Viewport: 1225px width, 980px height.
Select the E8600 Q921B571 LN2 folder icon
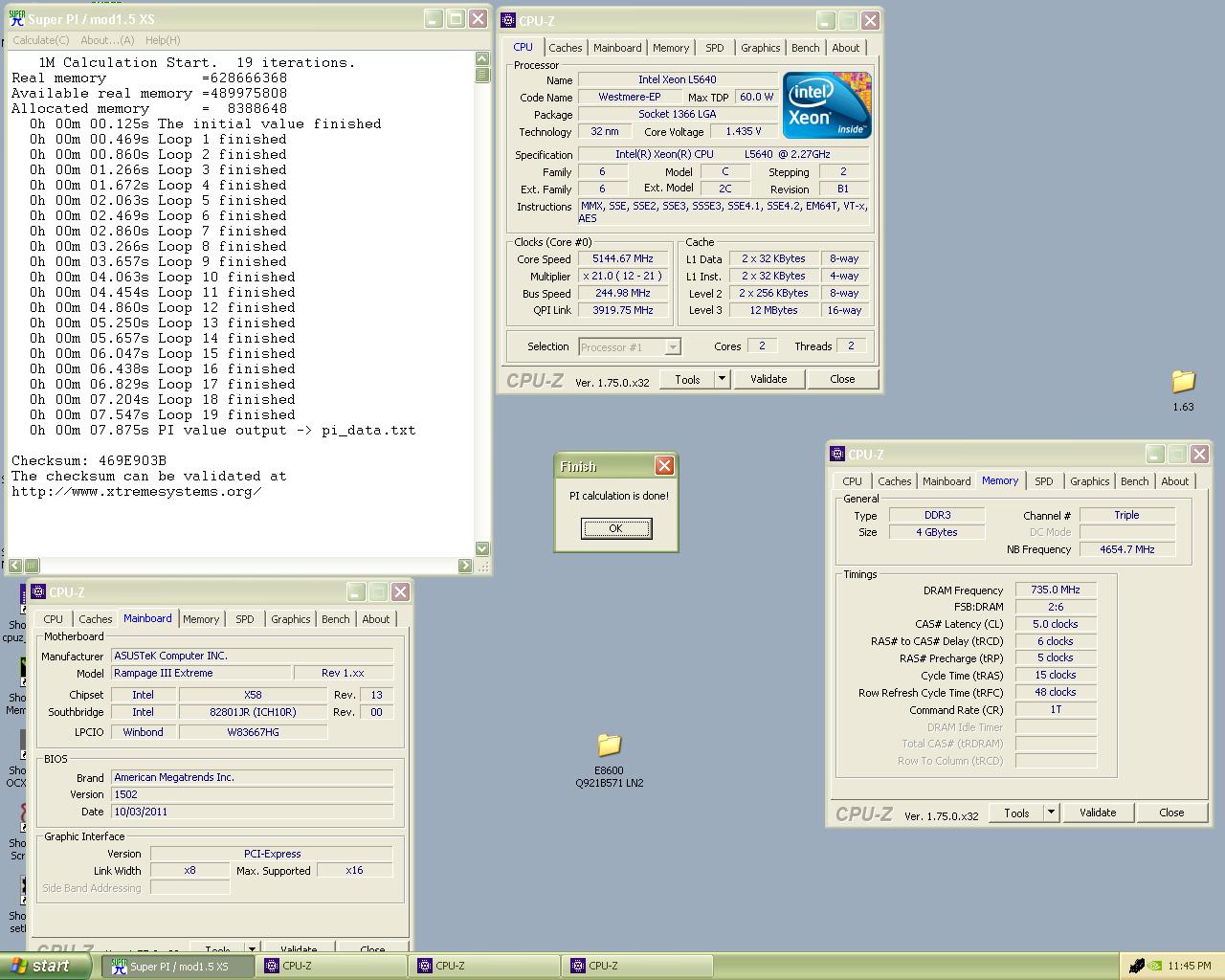pos(609,745)
